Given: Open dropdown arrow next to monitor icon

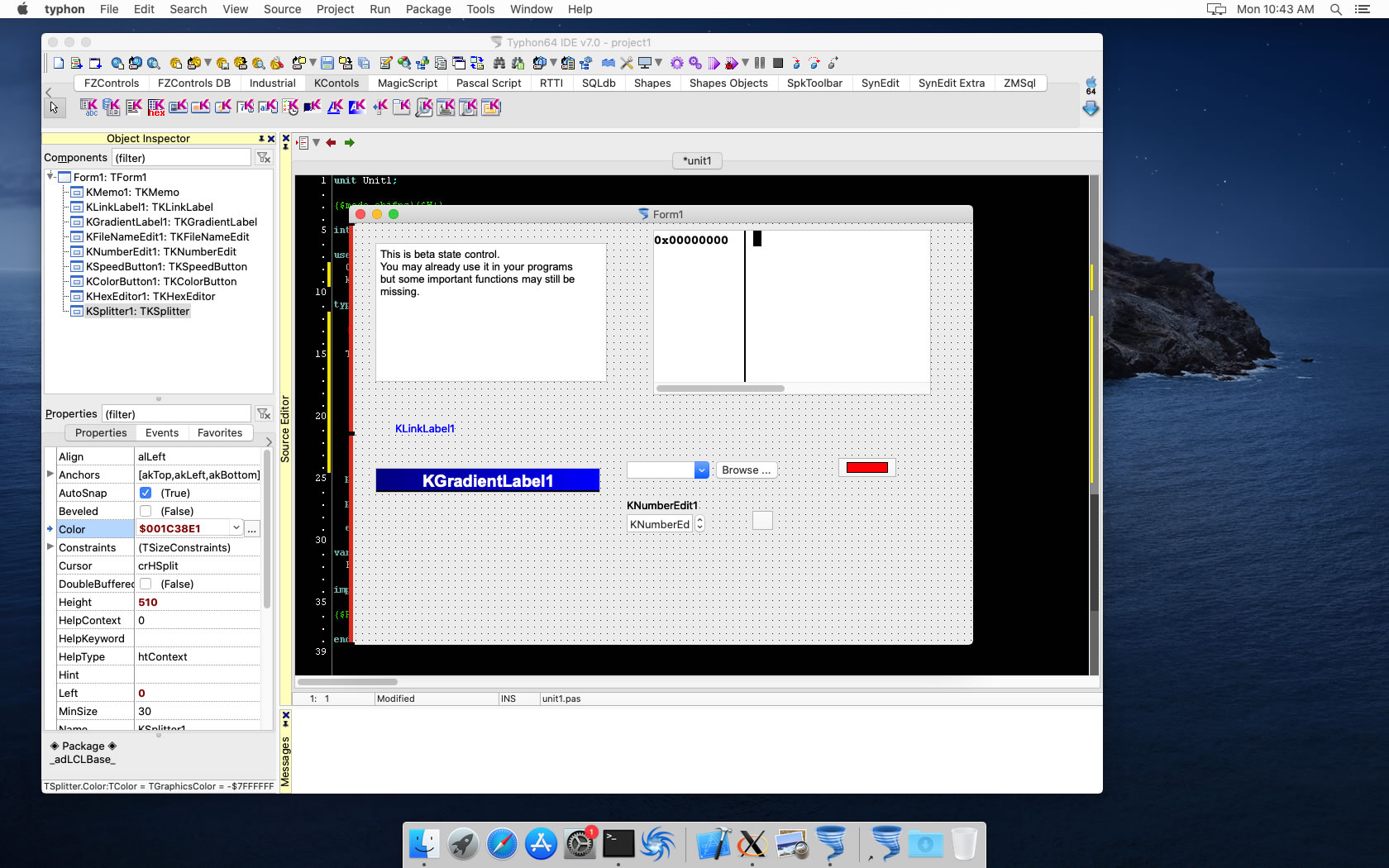Looking at the screenshot, I should 658,63.
